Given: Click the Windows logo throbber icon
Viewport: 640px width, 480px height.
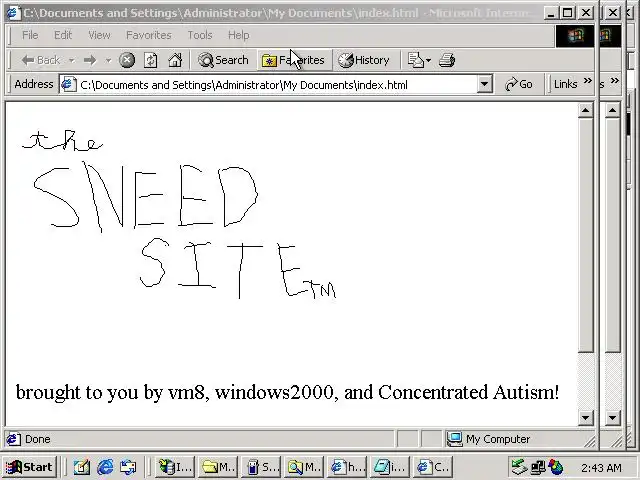Looking at the screenshot, I should click(x=575, y=36).
